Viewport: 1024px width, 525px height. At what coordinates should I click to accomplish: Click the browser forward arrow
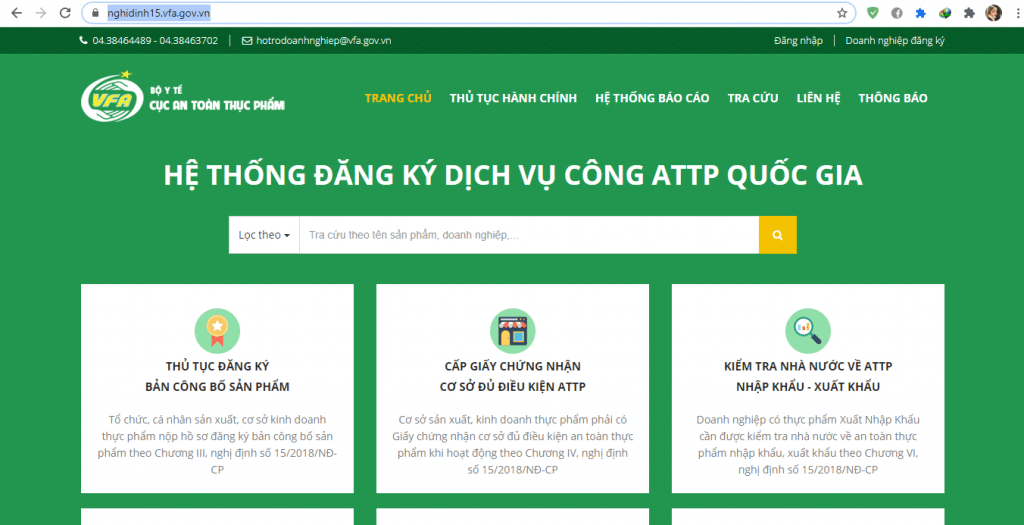40,13
